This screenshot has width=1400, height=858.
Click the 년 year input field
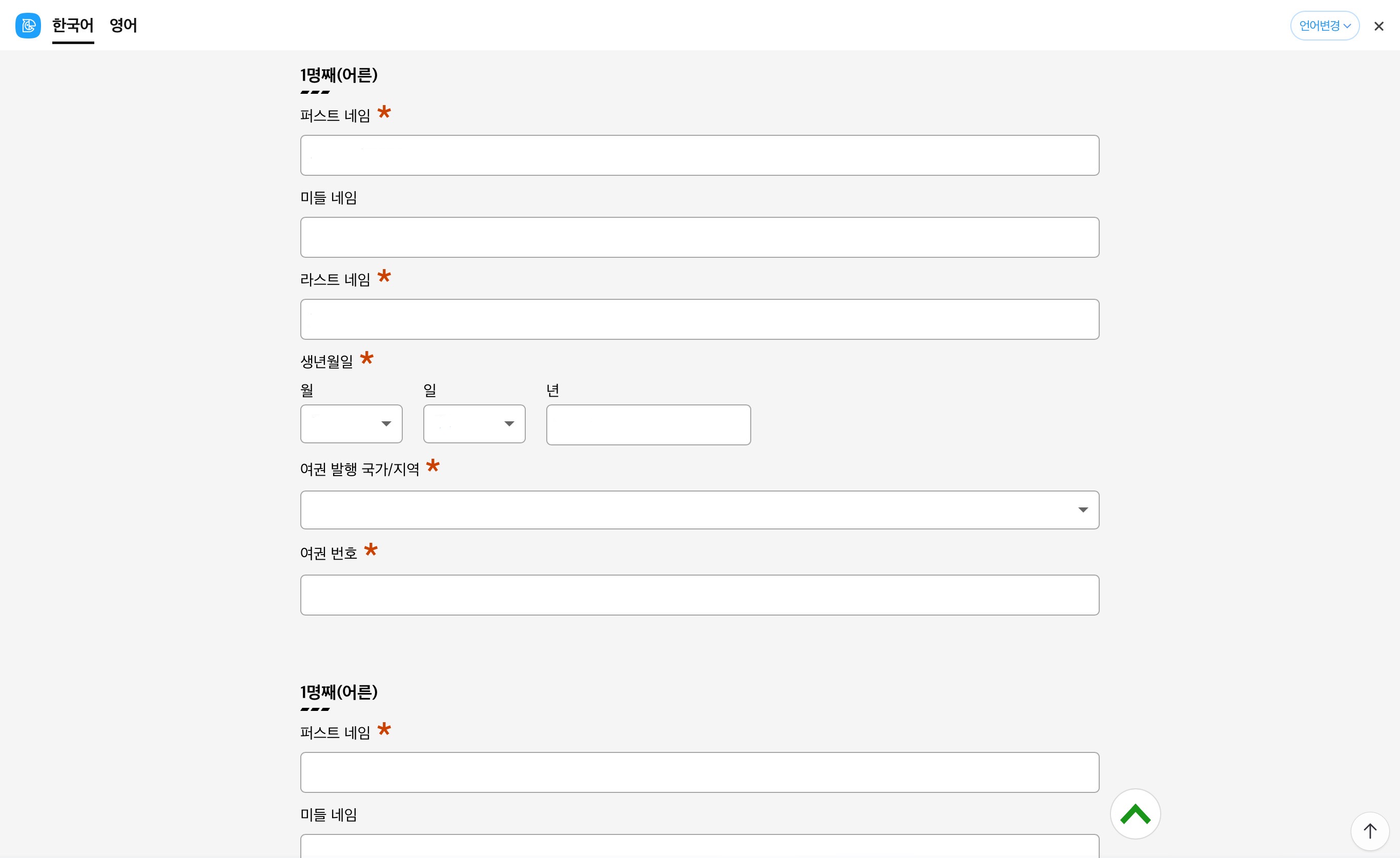click(x=648, y=424)
